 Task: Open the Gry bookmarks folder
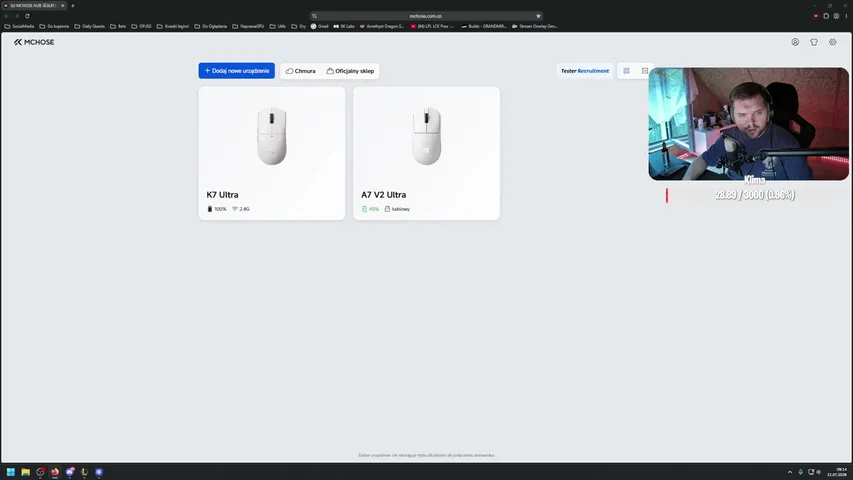pyautogui.click(x=299, y=26)
